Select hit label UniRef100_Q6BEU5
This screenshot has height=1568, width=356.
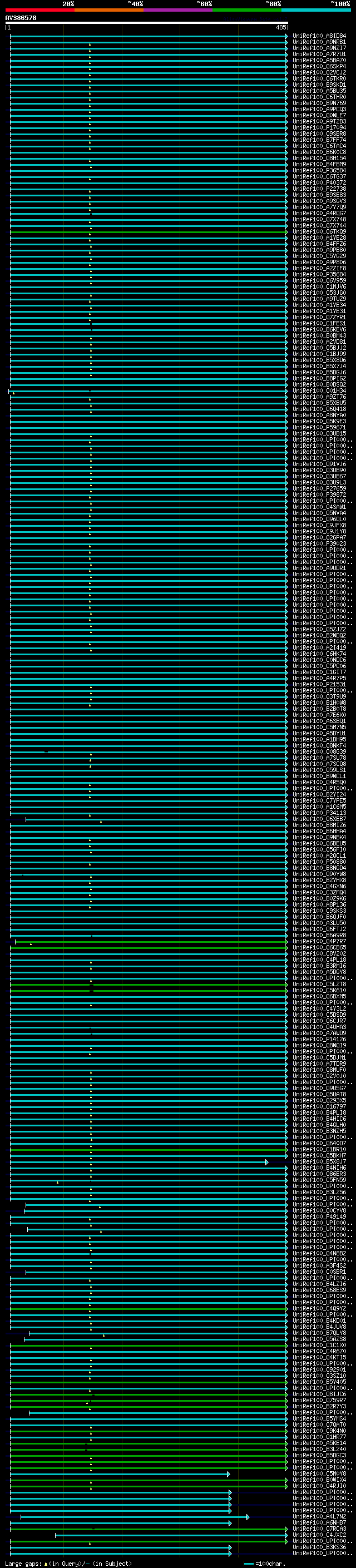click(x=319, y=843)
